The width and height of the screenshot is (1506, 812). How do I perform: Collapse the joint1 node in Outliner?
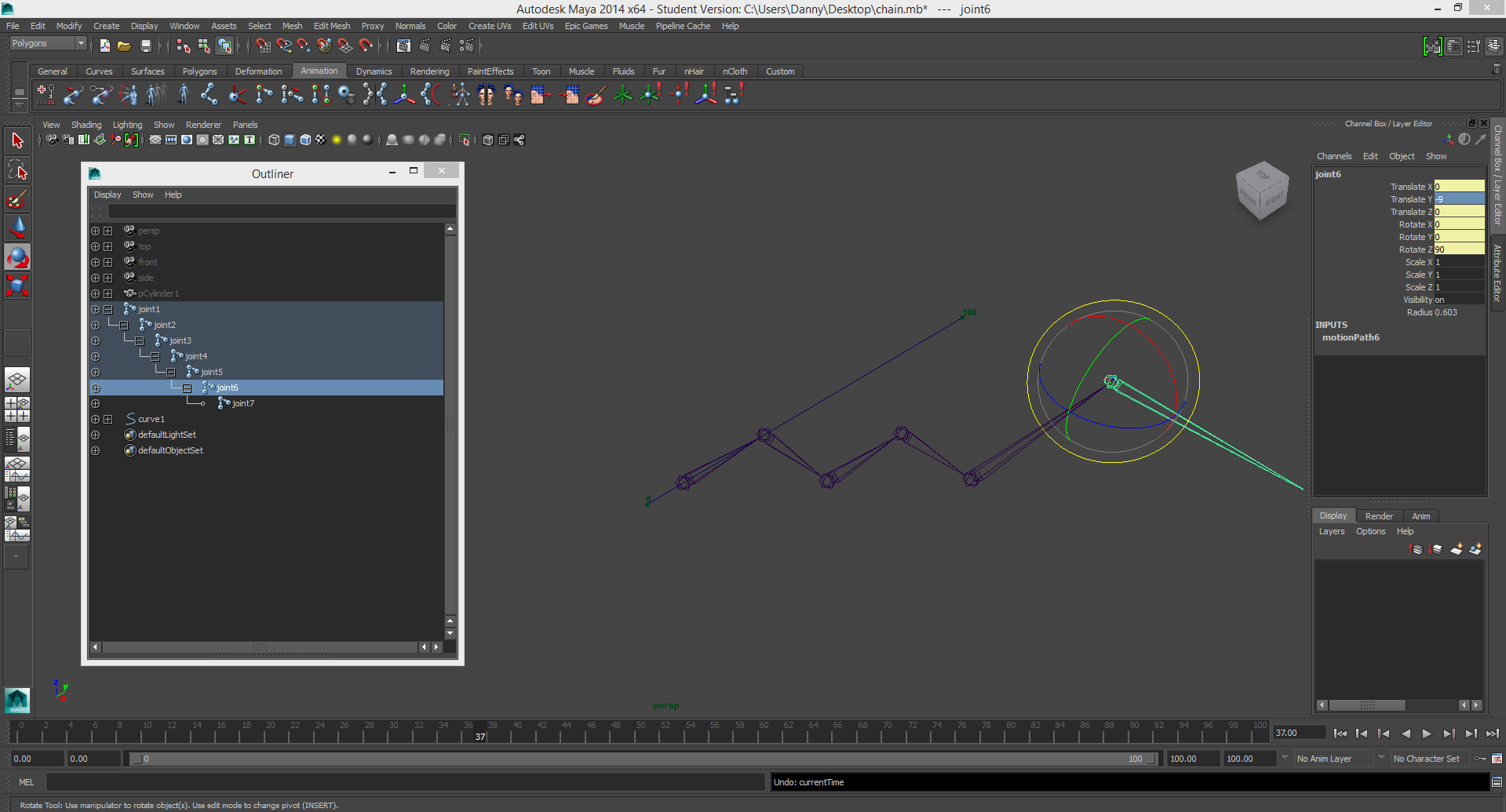(108, 309)
